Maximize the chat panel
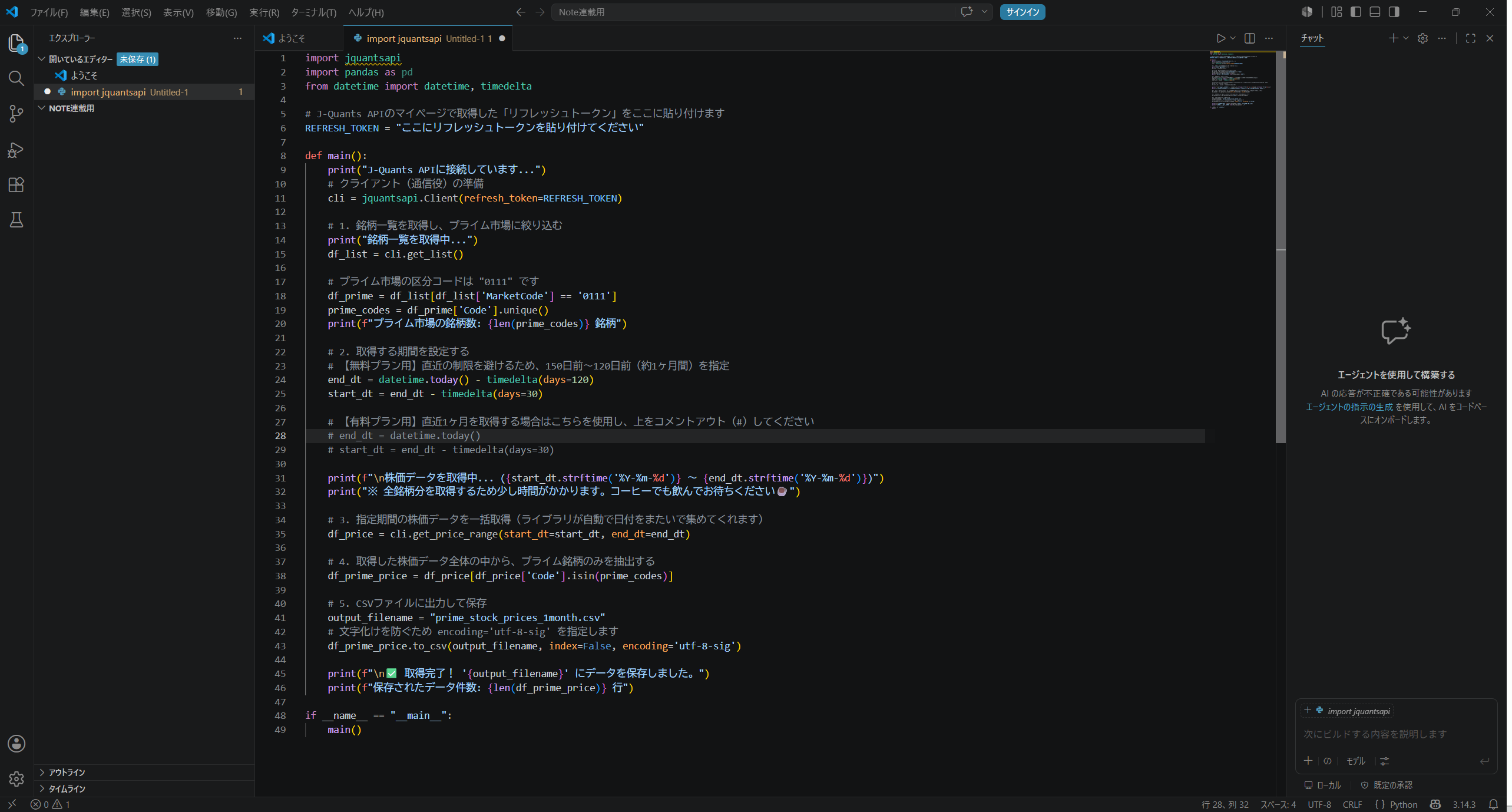 point(1471,38)
